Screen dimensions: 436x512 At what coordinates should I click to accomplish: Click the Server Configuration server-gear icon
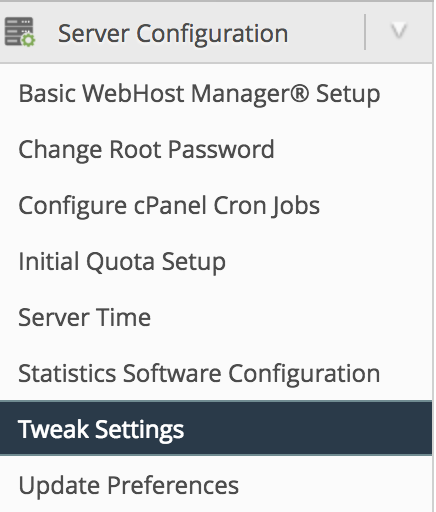click(x=20, y=32)
